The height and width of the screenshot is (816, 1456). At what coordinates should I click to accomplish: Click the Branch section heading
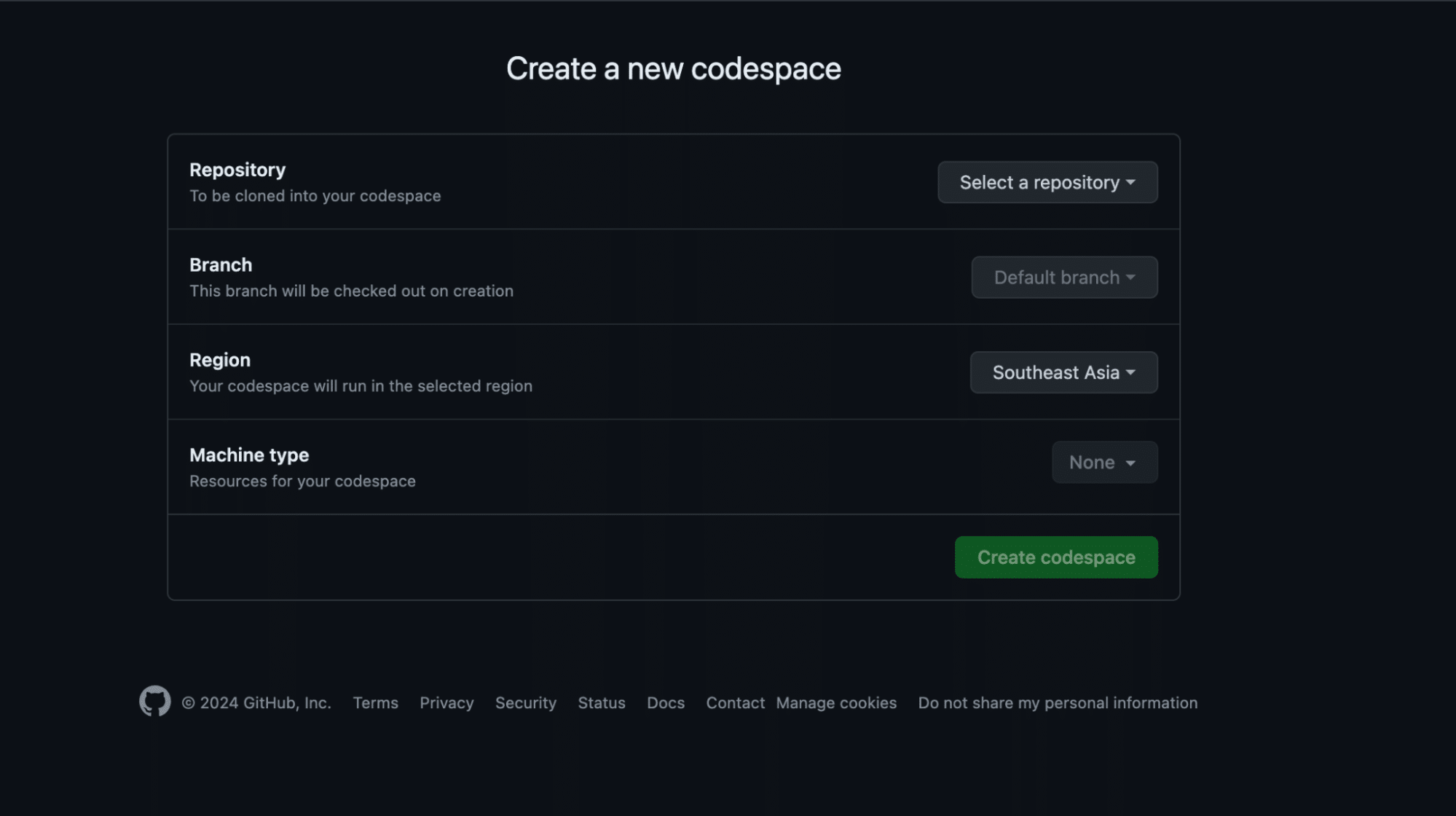[220, 264]
